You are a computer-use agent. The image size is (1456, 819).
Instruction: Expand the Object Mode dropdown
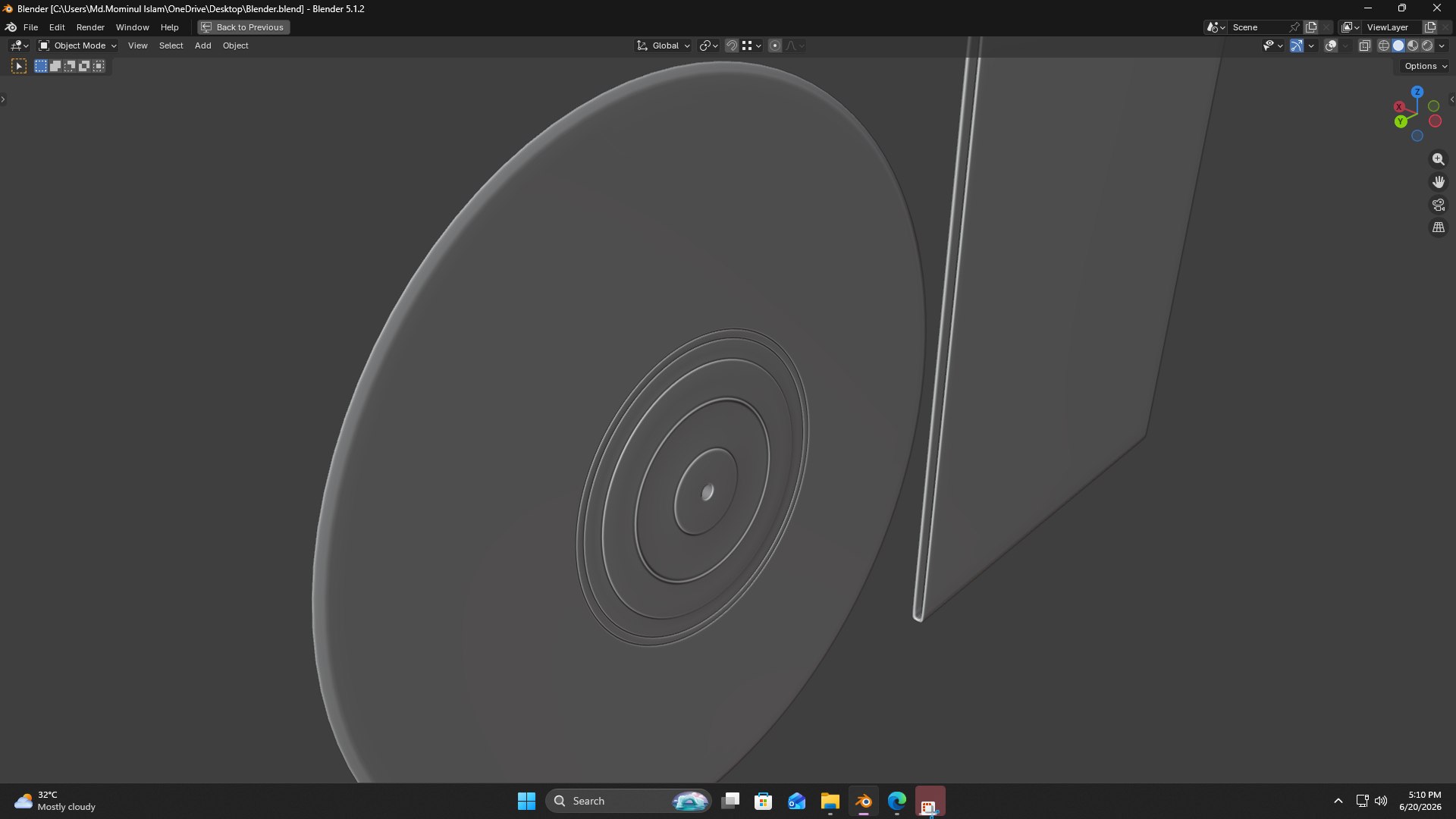pyautogui.click(x=77, y=45)
